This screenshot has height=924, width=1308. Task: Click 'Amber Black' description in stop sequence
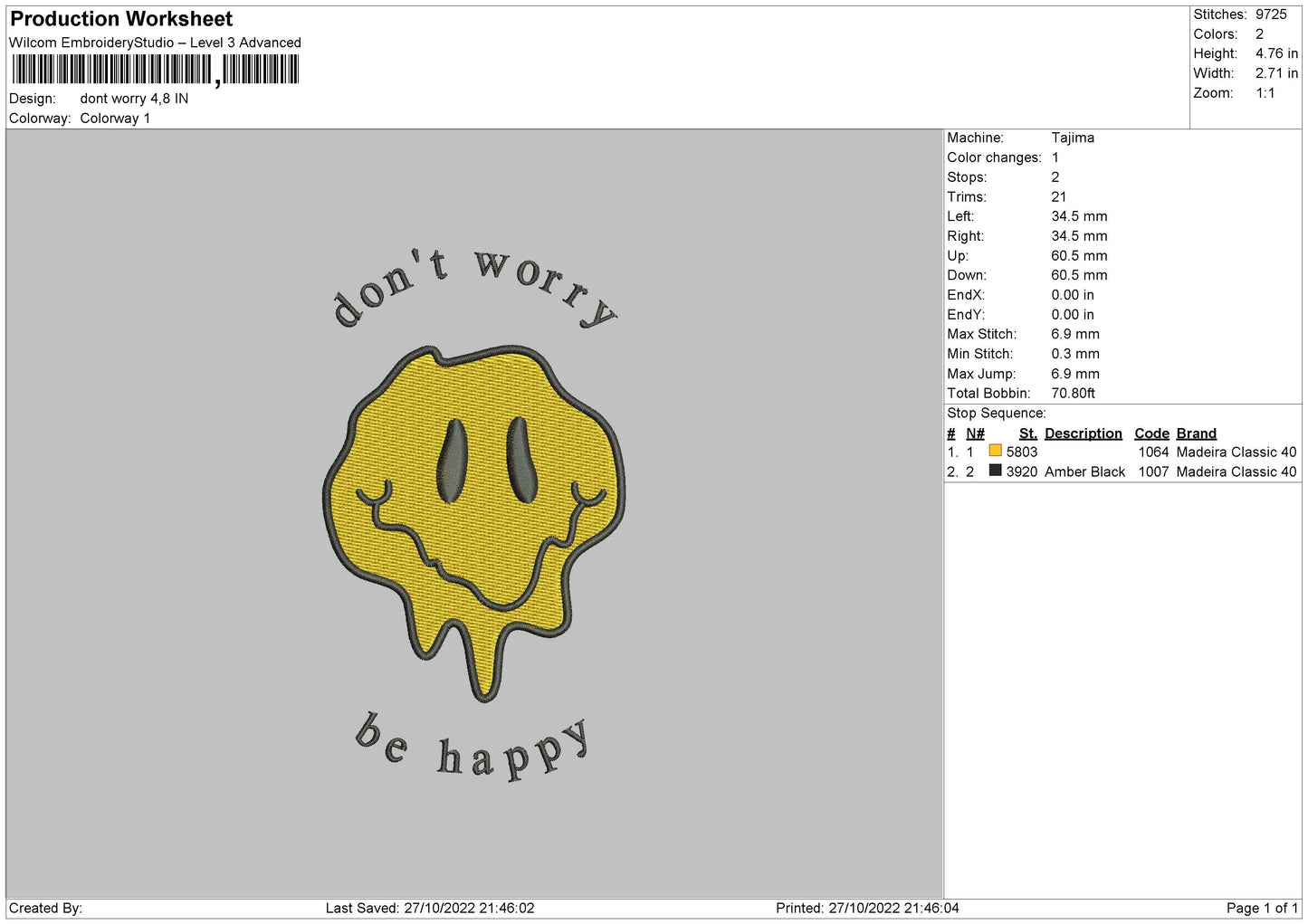click(x=1085, y=472)
